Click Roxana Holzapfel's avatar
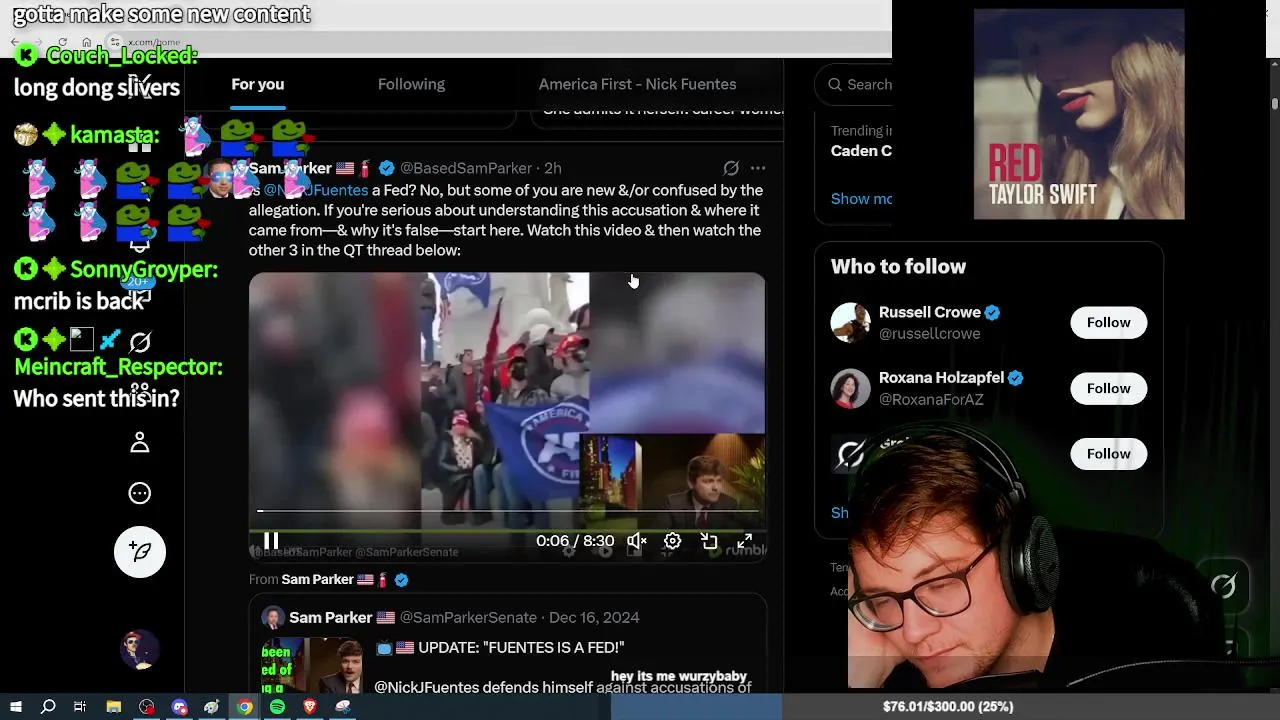Image resolution: width=1280 pixels, height=720 pixels. coord(850,388)
